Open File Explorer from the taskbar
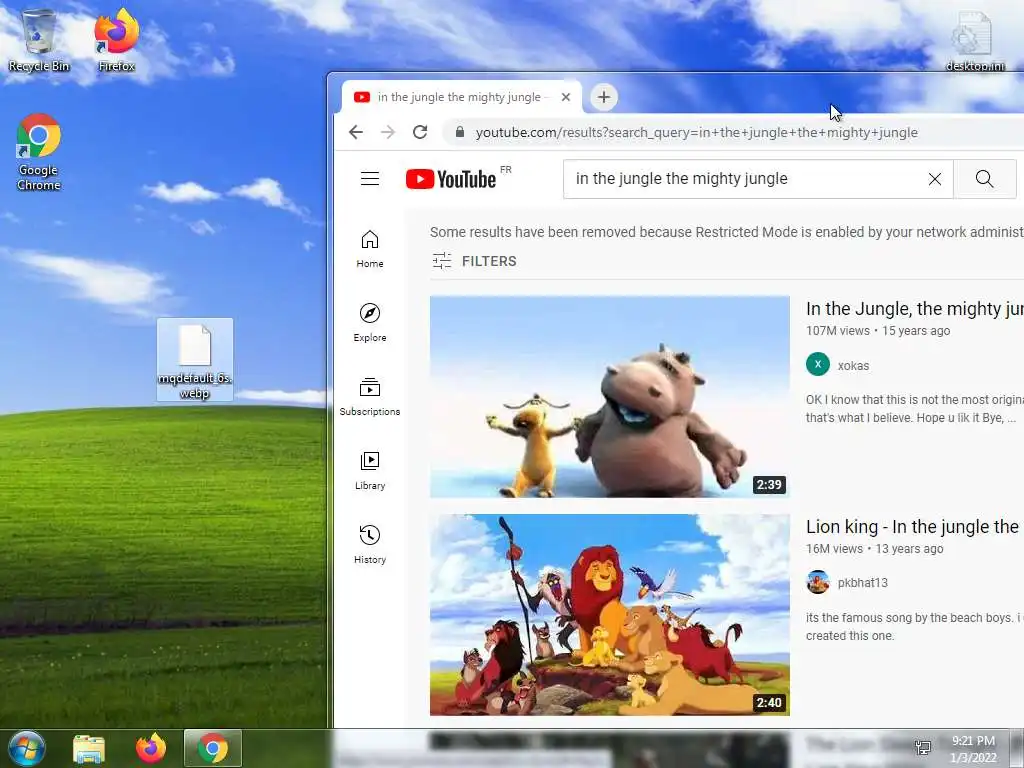The image size is (1024, 768). (x=89, y=748)
